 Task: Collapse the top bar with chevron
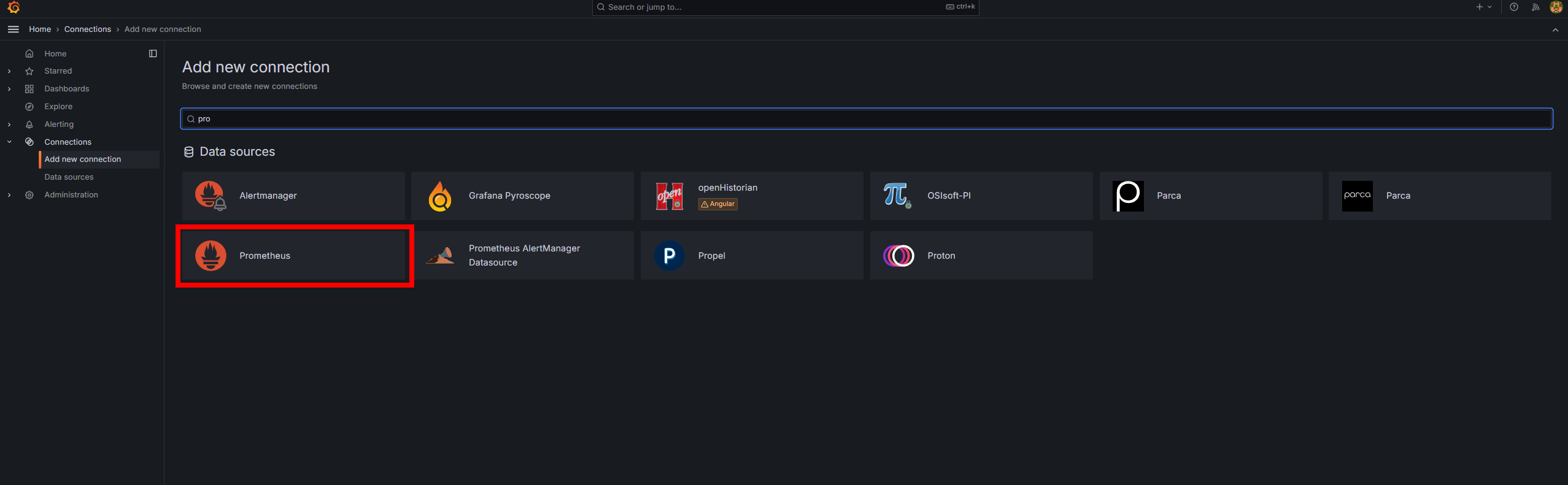click(x=1555, y=29)
